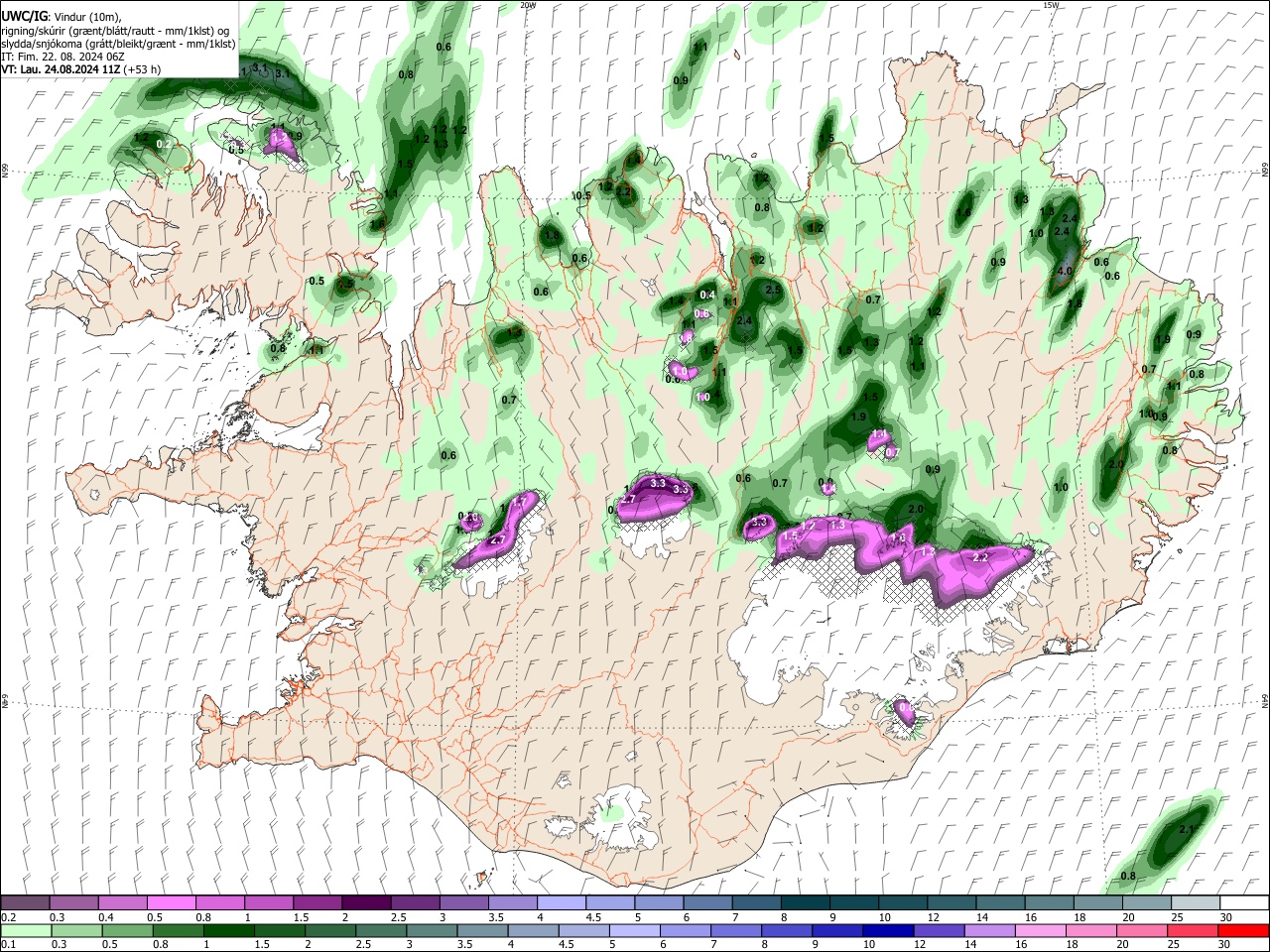The image size is (1270, 952).
Task: Click the '12' label in the snow legend row
Action: tap(933, 917)
